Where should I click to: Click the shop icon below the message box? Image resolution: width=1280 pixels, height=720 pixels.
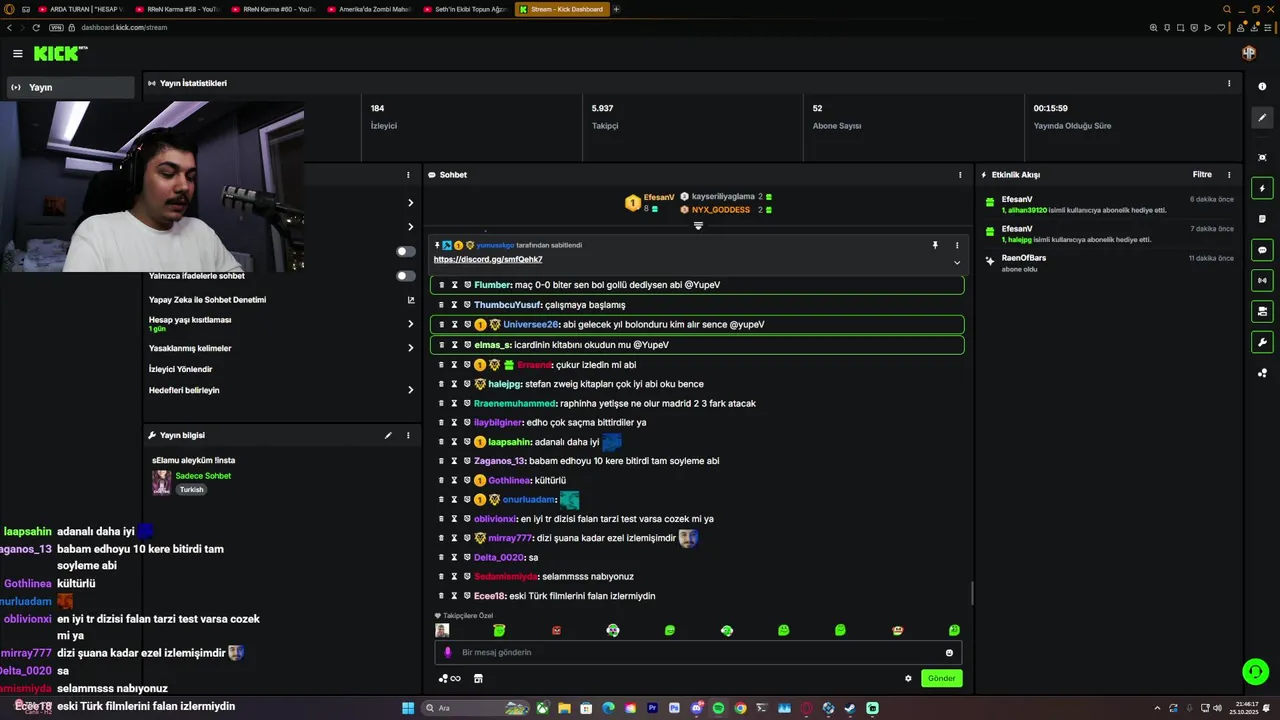point(478,678)
